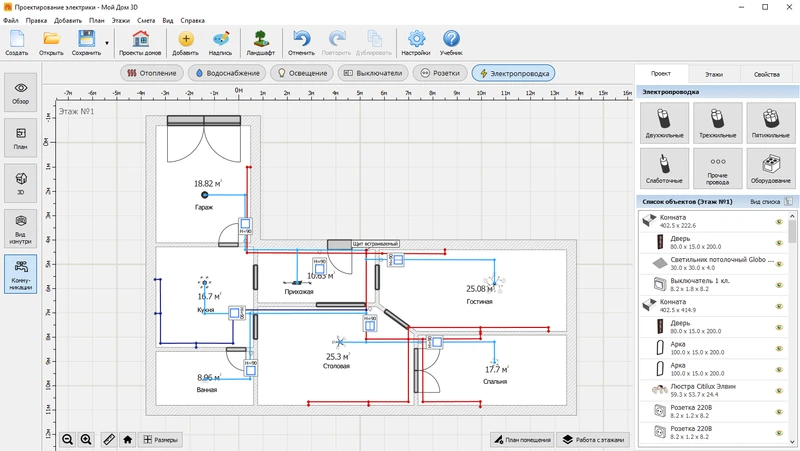Open the Этажи menu

pos(121,20)
